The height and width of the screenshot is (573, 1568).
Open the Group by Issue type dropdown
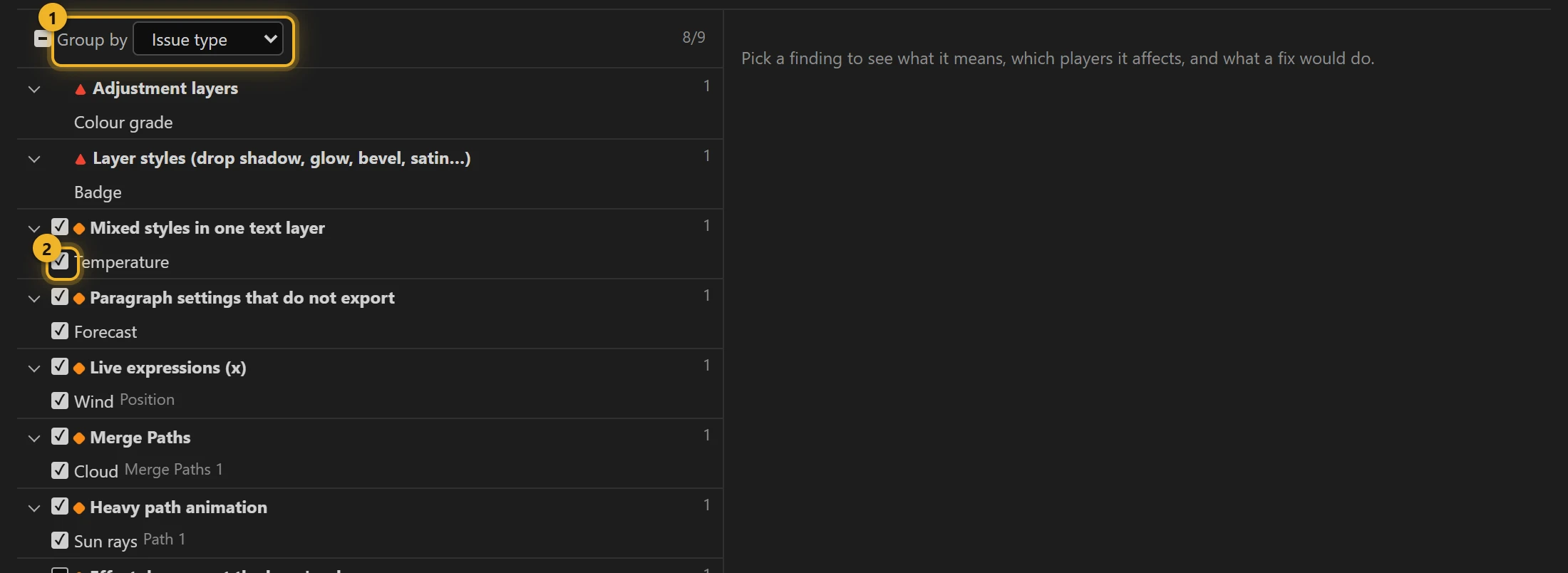[208, 39]
